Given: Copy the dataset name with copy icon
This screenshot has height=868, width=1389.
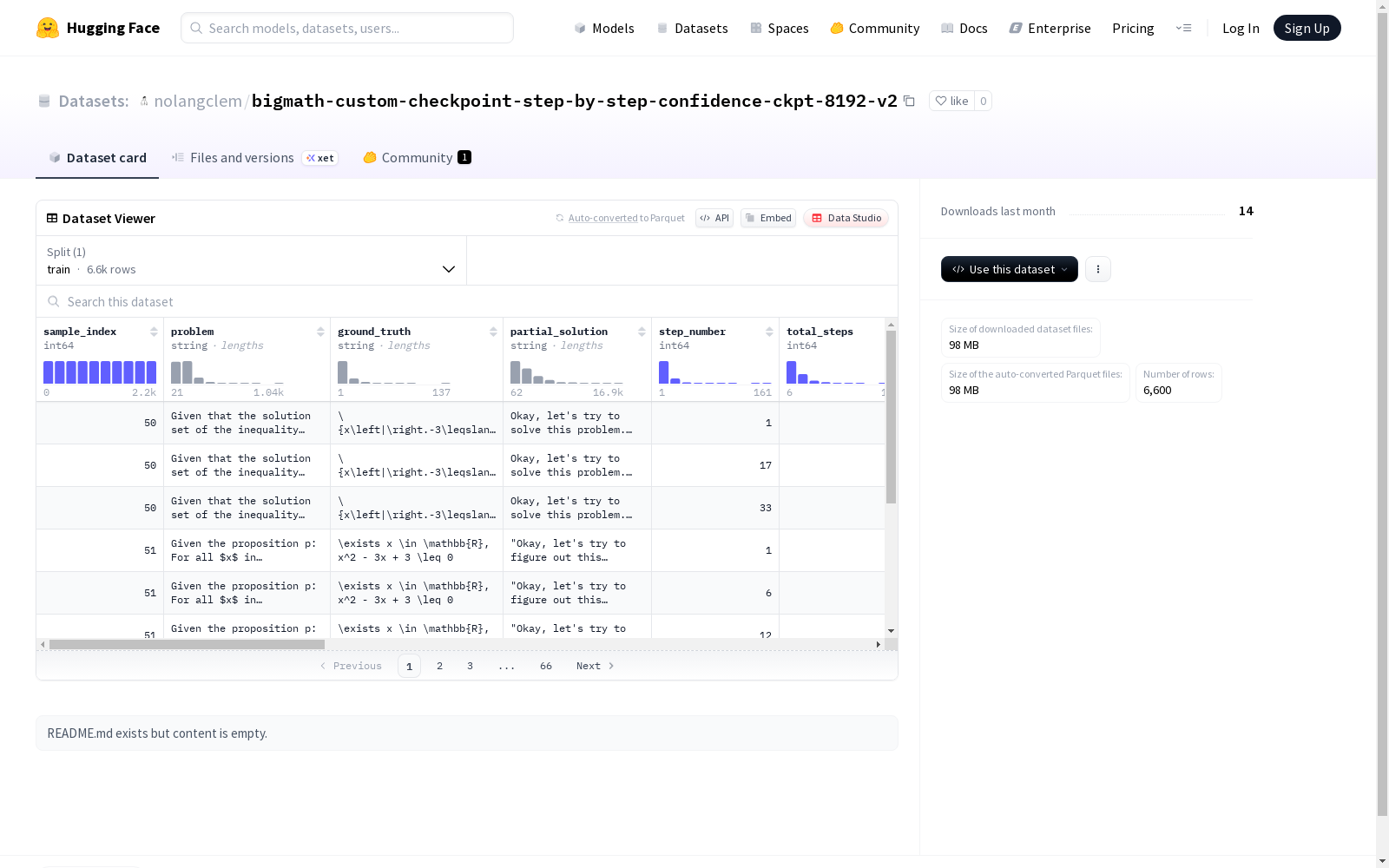Looking at the screenshot, I should point(909,101).
